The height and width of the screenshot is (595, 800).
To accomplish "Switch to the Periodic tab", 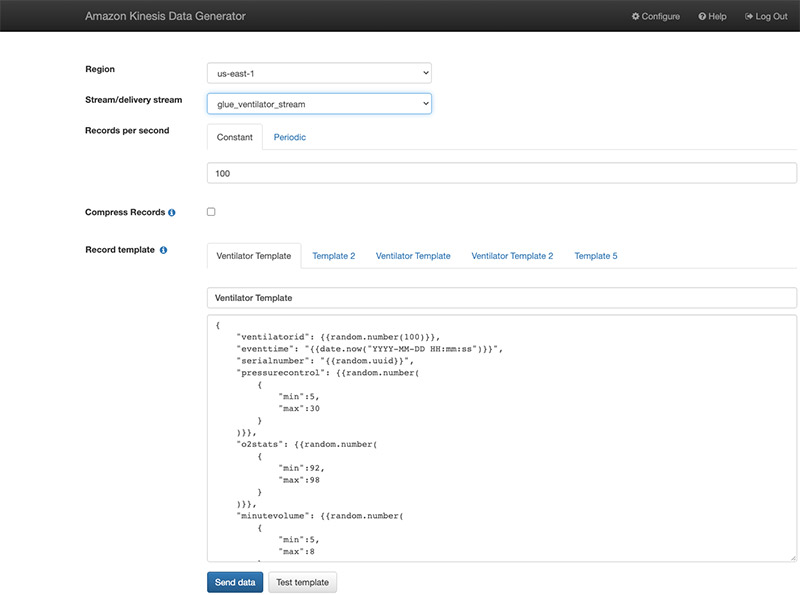I will click(290, 137).
